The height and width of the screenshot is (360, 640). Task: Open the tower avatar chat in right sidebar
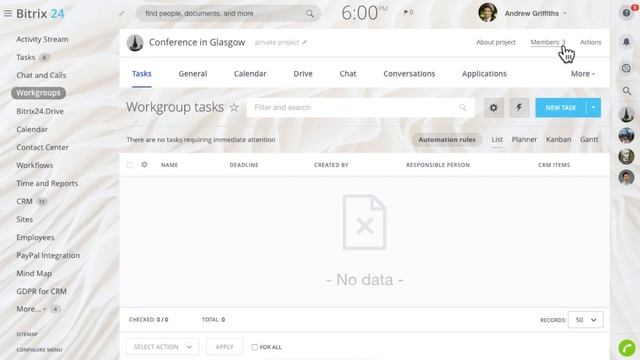626,115
